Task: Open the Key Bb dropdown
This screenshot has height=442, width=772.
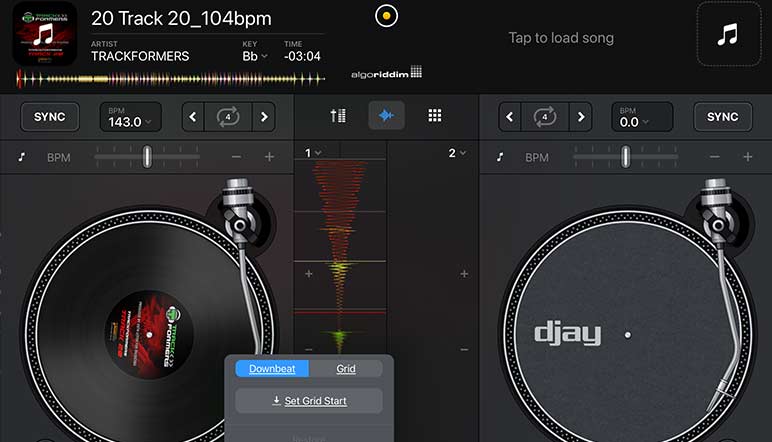Action: point(255,56)
